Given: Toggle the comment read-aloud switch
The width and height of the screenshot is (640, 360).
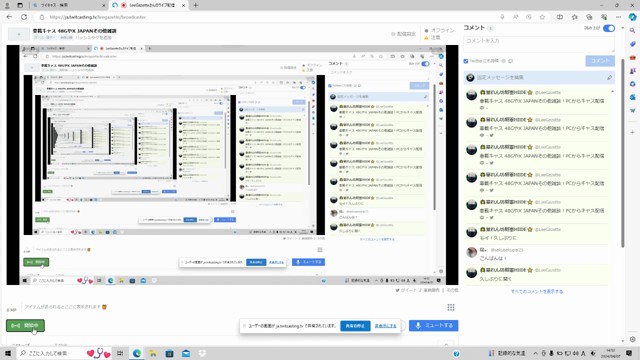Looking at the screenshot, I should pos(609,28).
